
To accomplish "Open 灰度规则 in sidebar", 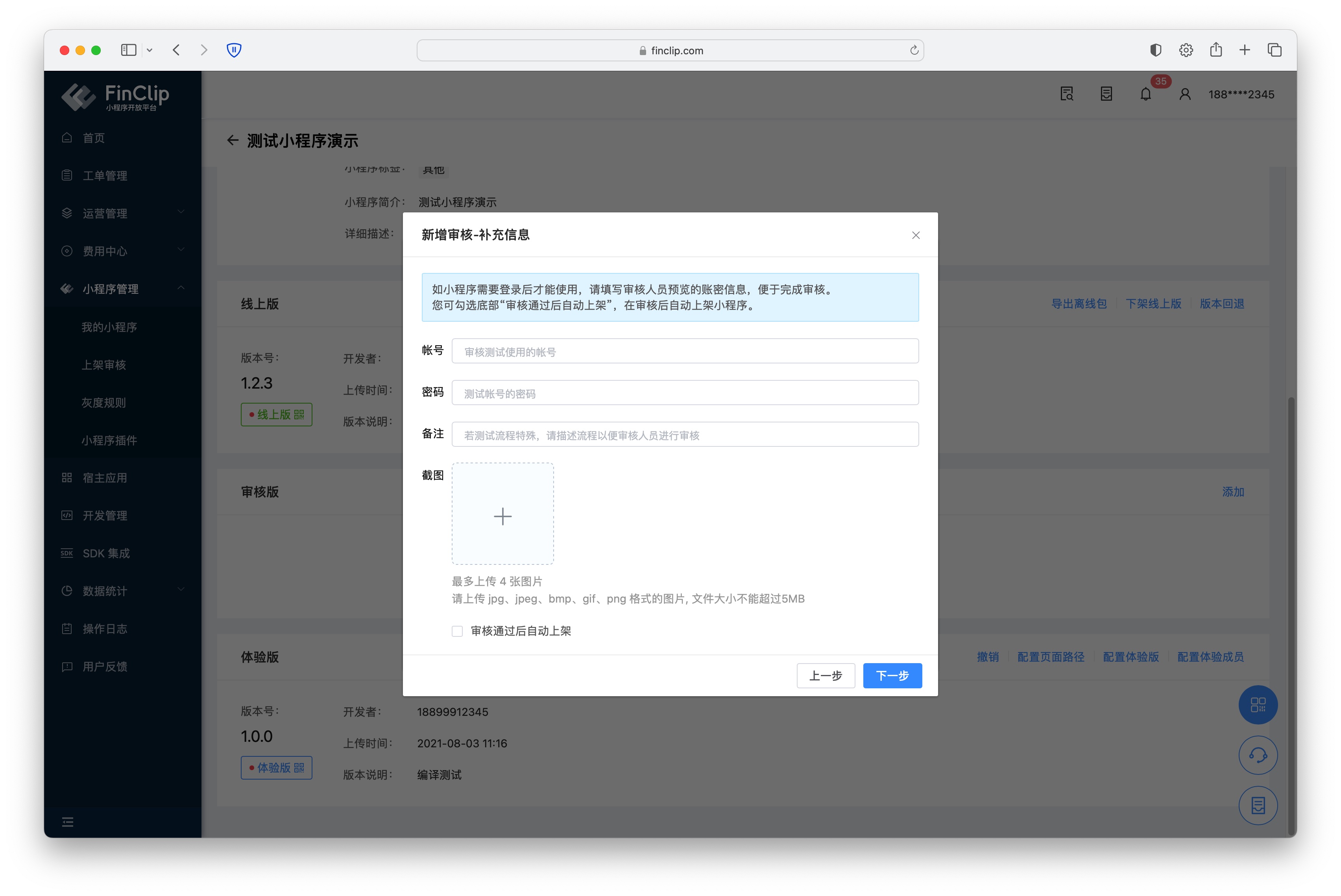I will pyautogui.click(x=103, y=402).
